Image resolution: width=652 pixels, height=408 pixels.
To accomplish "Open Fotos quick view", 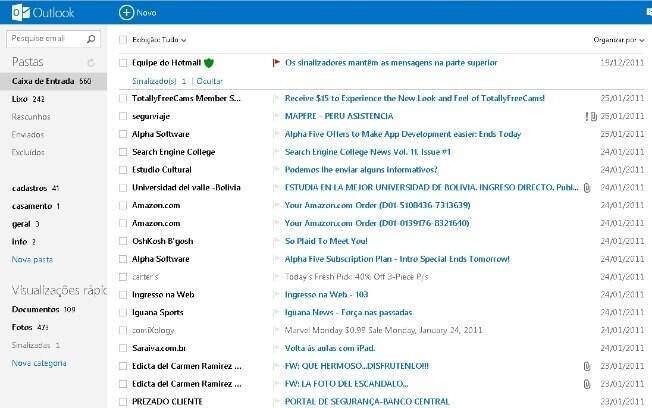I will tap(30, 327).
